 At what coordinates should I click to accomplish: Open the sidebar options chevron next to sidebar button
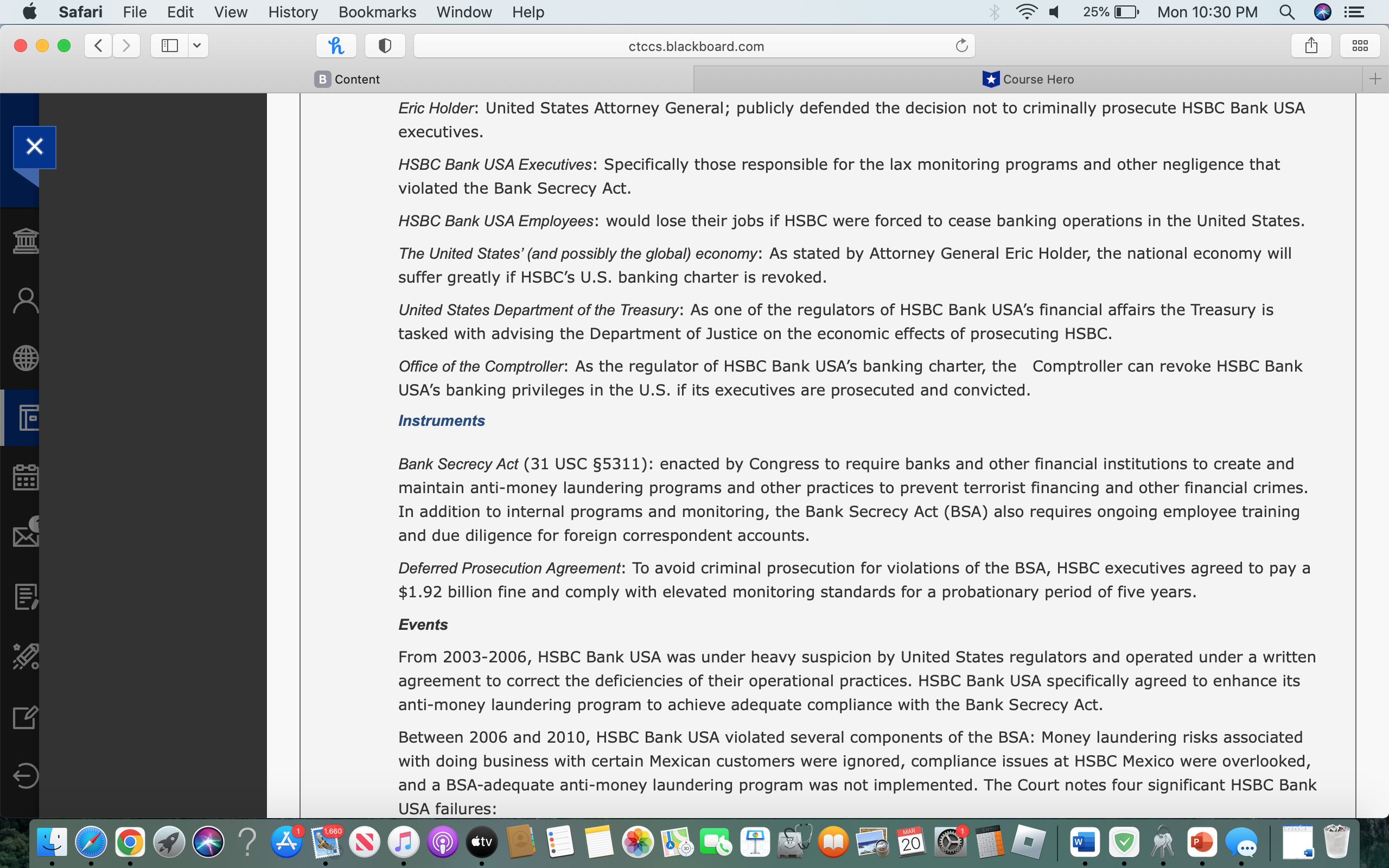pyautogui.click(x=198, y=46)
